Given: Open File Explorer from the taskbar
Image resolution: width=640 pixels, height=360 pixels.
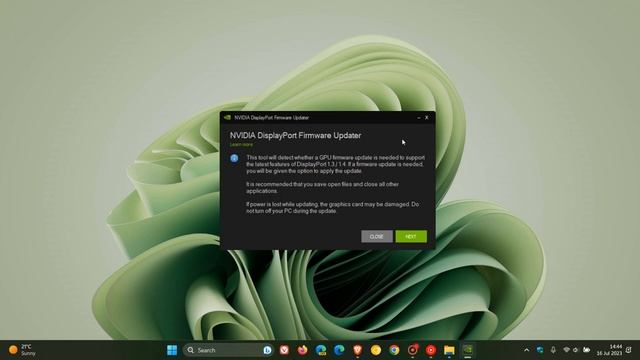Looking at the screenshot, I should tap(449, 350).
